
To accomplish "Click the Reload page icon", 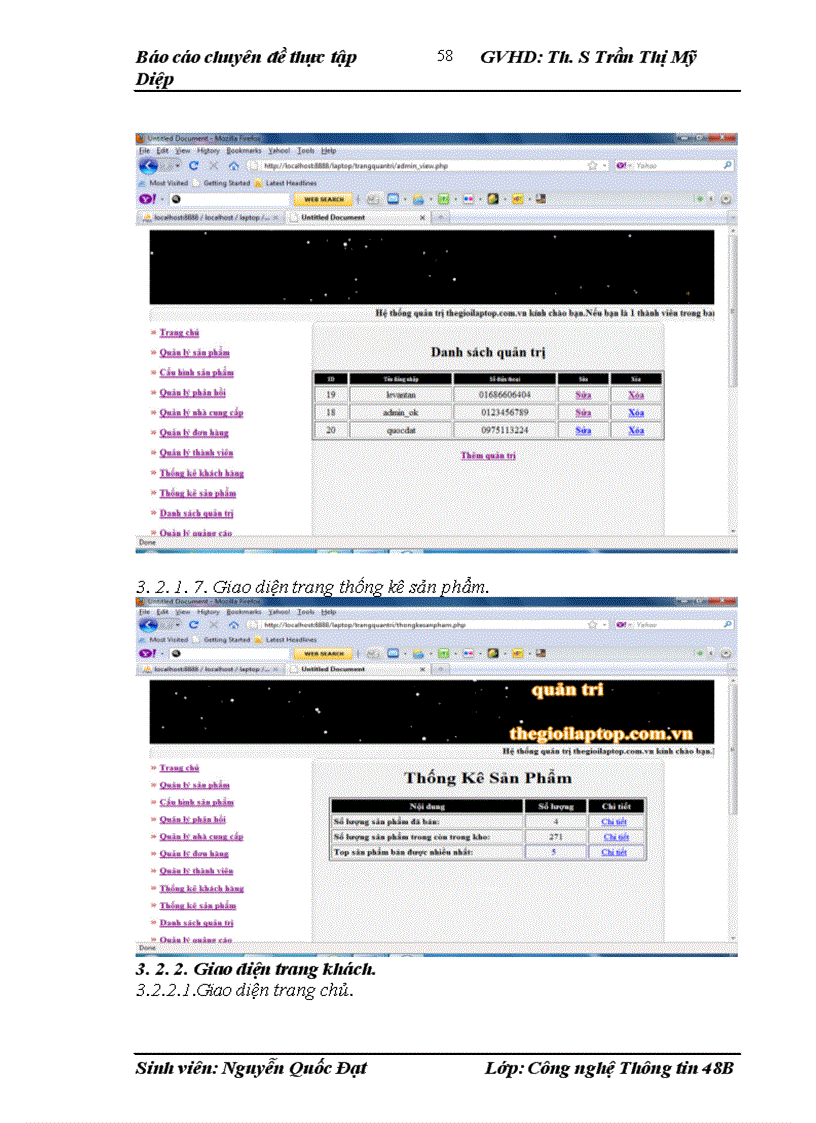I will tap(192, 165).
